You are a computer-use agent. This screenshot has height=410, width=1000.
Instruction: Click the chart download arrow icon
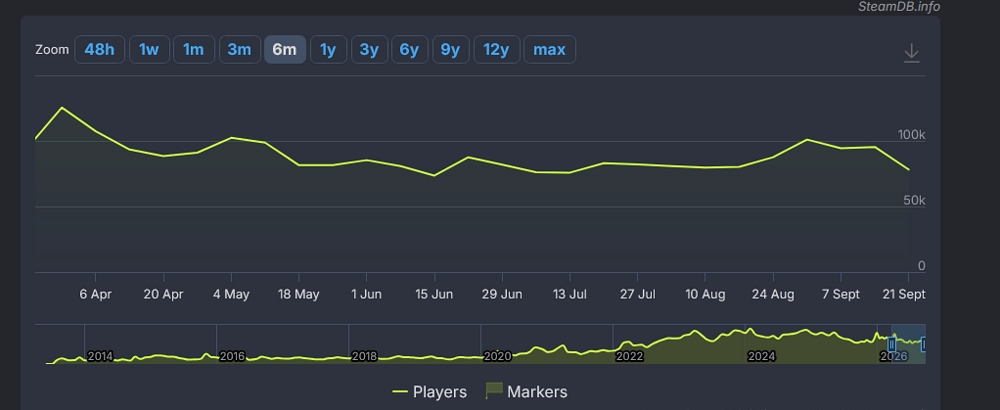click(x=911, y=53)
